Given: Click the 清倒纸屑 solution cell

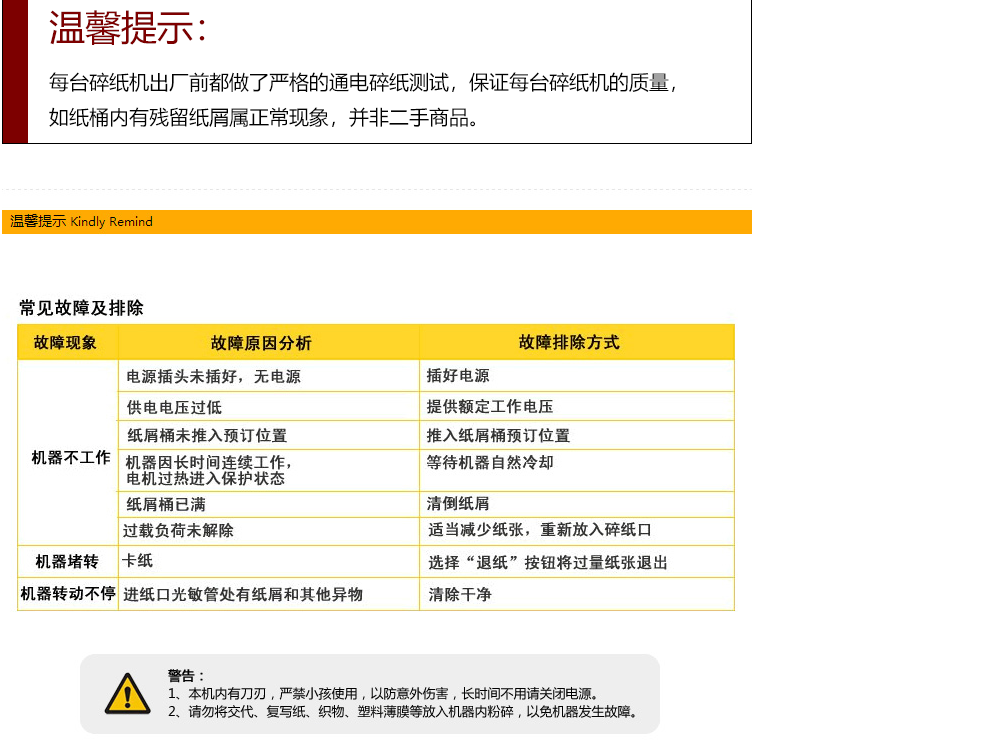Looking at the screenshot, I should [x=458, y=504].
